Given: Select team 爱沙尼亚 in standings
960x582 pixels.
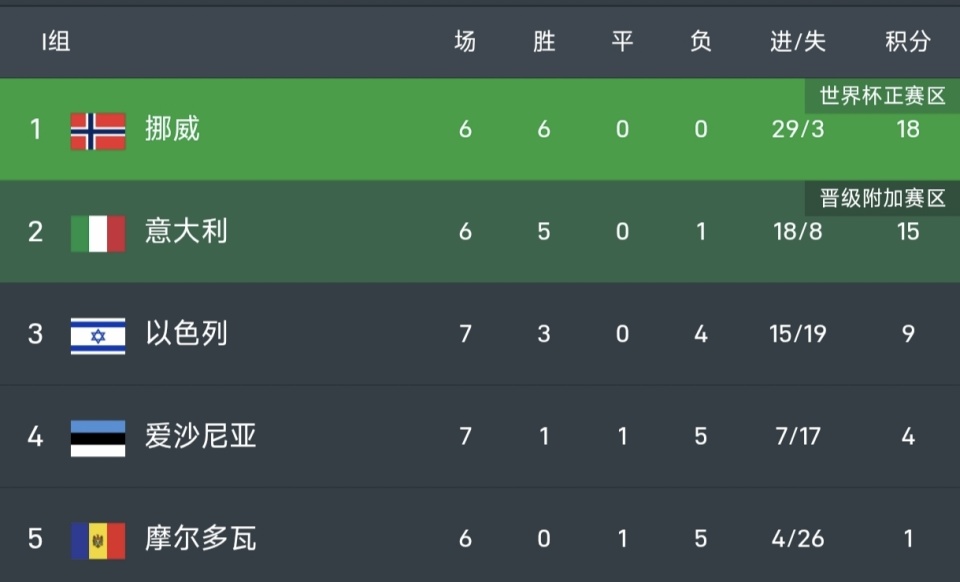Looking at the screenshot, I should coord(200,437).
